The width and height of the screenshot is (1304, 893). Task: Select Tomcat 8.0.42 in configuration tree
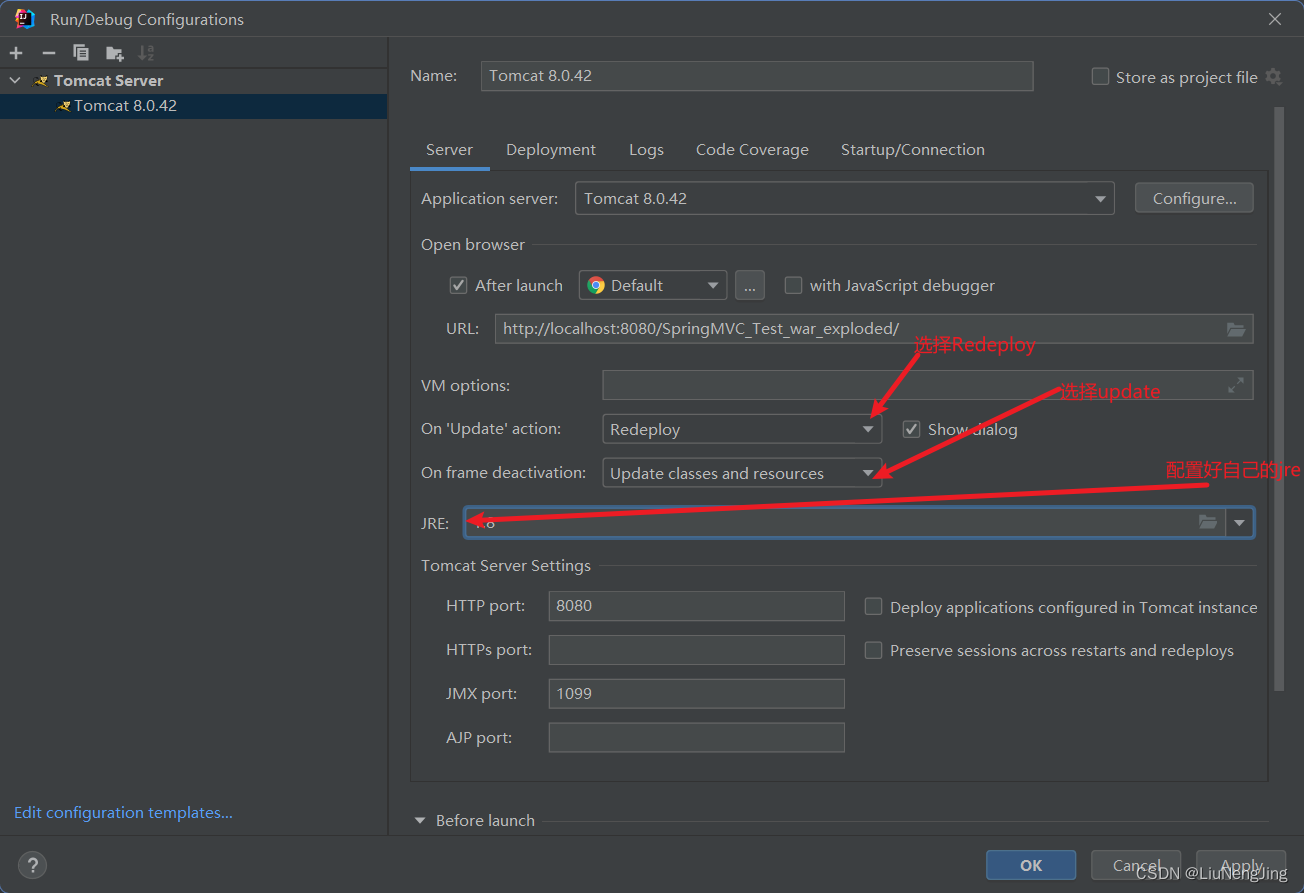click(x=193, y=106)
